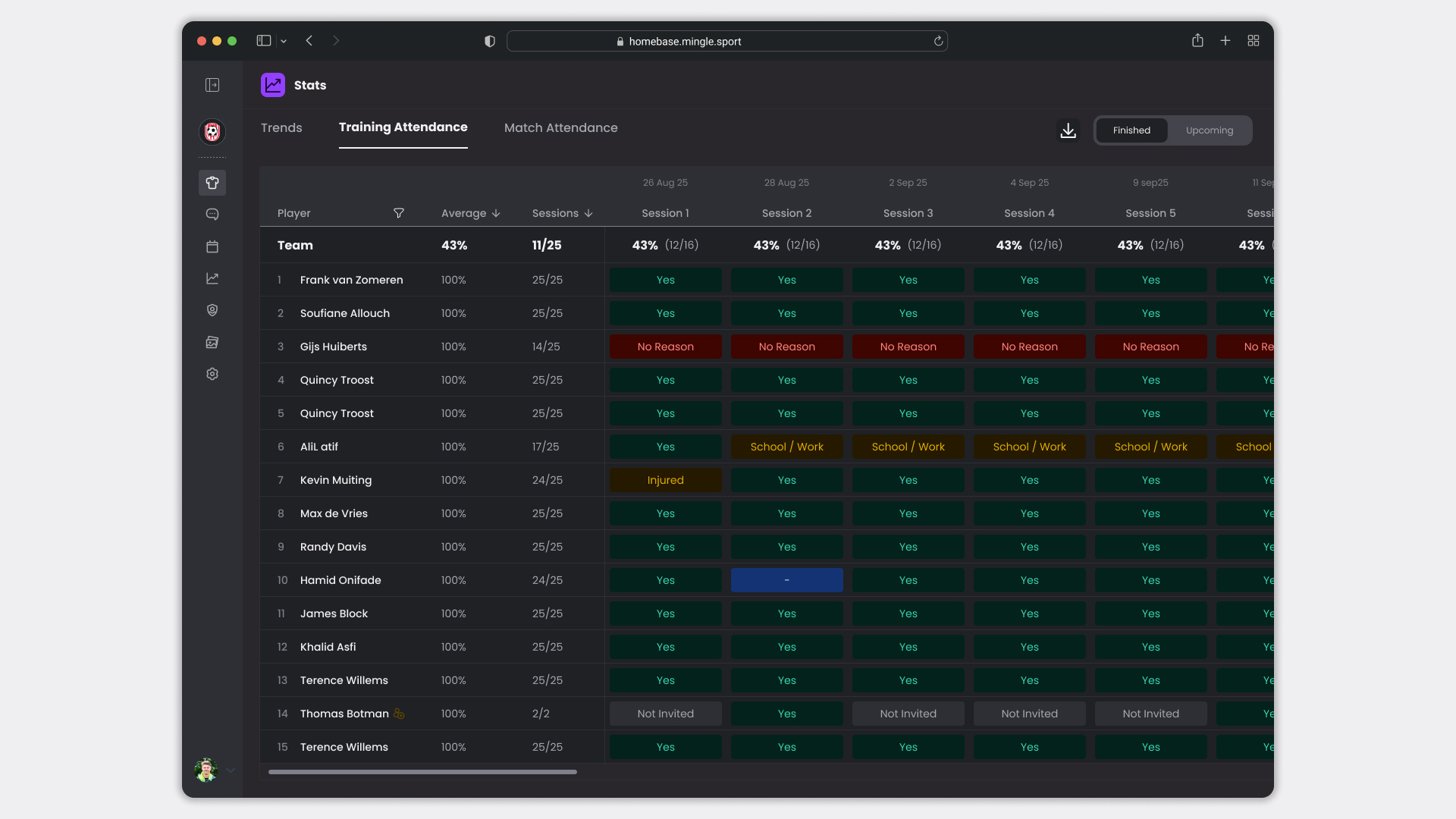
Task: Sort by Sessions column arrow
Action: 588,213
